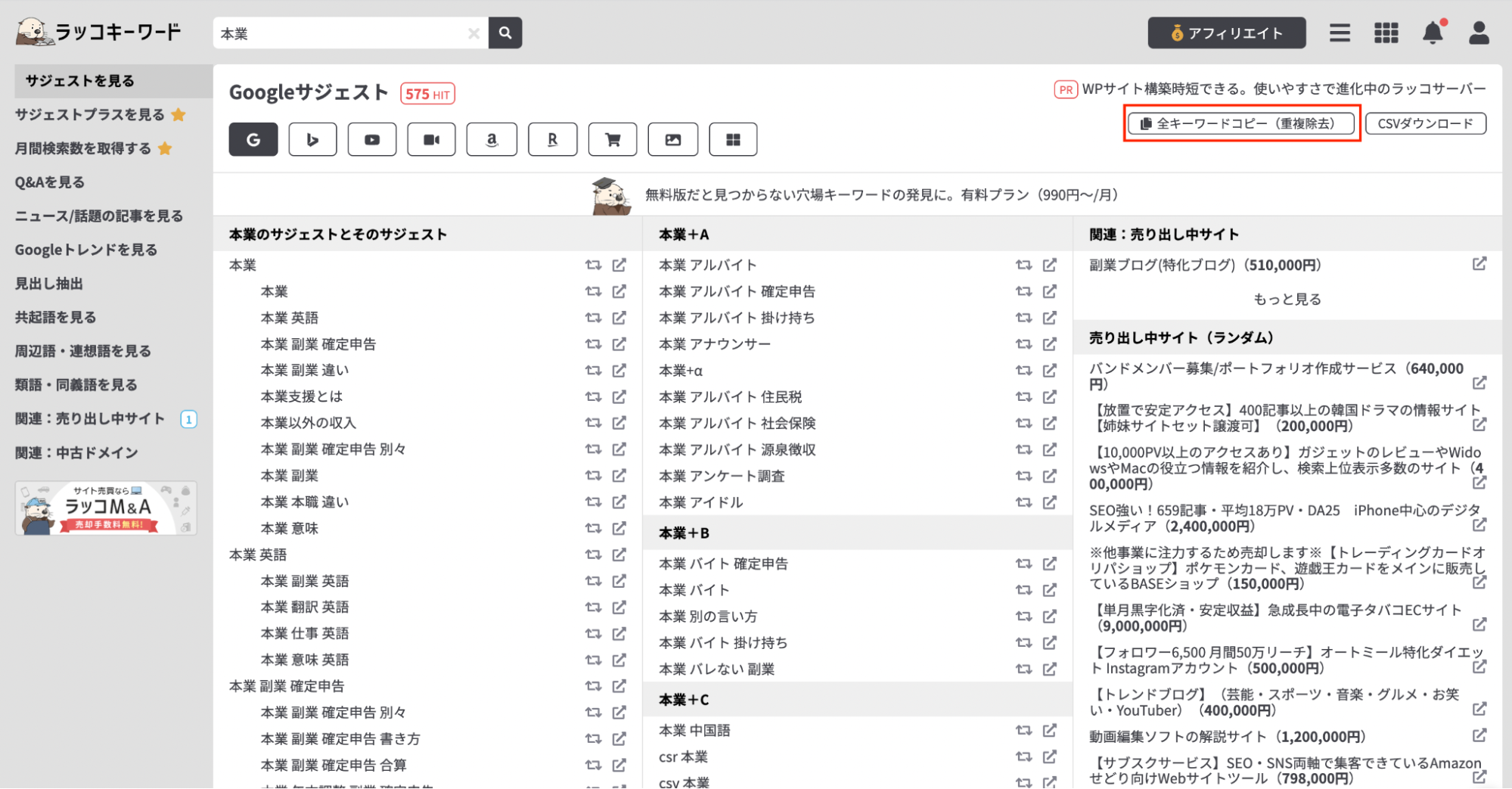This screenshot has width=1512, height=789.
Task: Select the image suggest source icon
Action: (673, 139)
